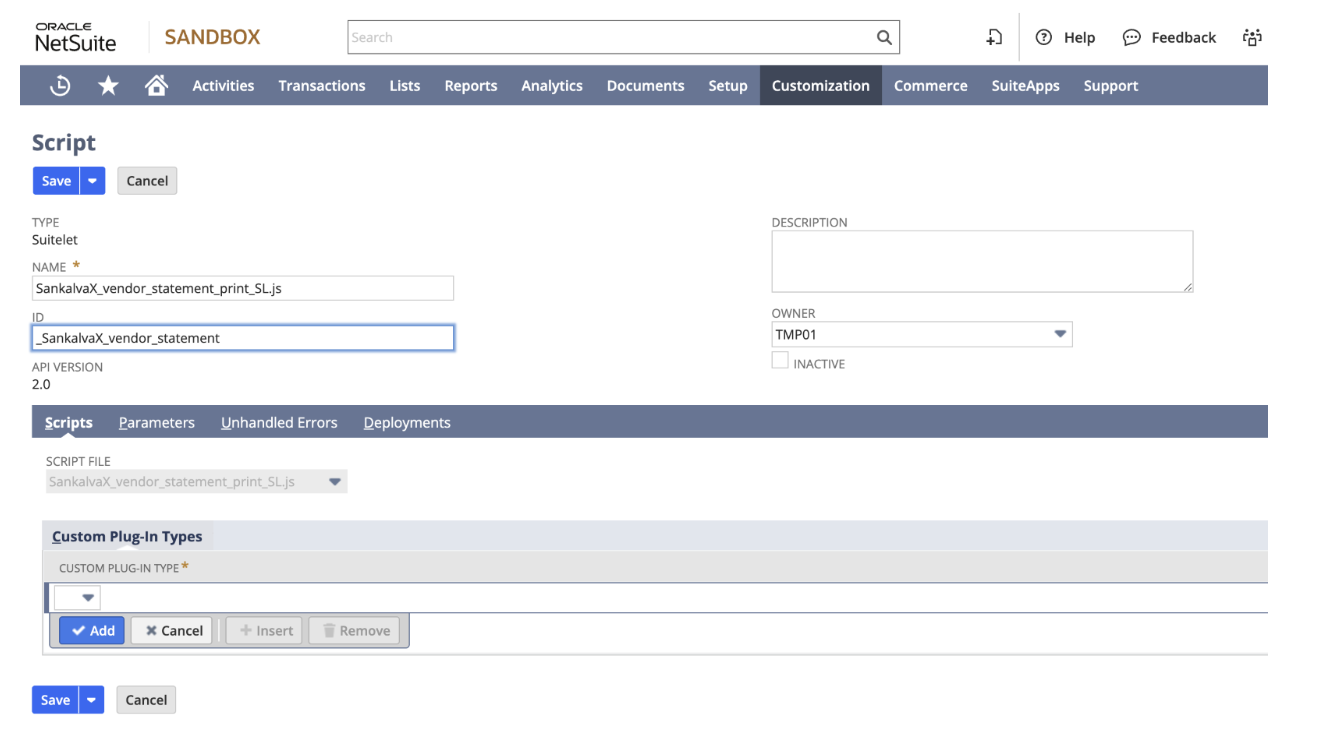This screenshot has width=1320, height=738.
Task: Open the Commerce menu
Action: tap(931, 86)
